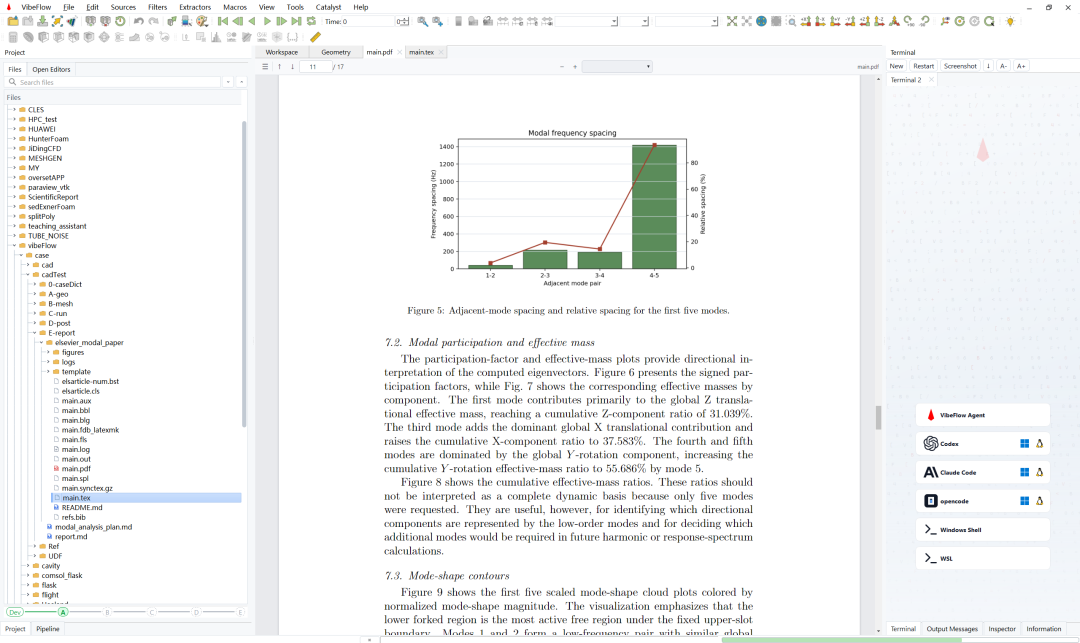Click the Zoom To Box icon
Image resolution: width=1080 pixels, height=643 pixels.
click(791, 21)
